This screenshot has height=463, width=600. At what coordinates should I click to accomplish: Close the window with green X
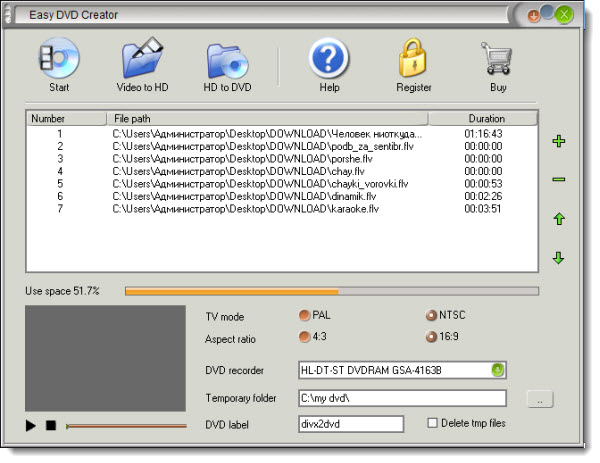[564, 15]
